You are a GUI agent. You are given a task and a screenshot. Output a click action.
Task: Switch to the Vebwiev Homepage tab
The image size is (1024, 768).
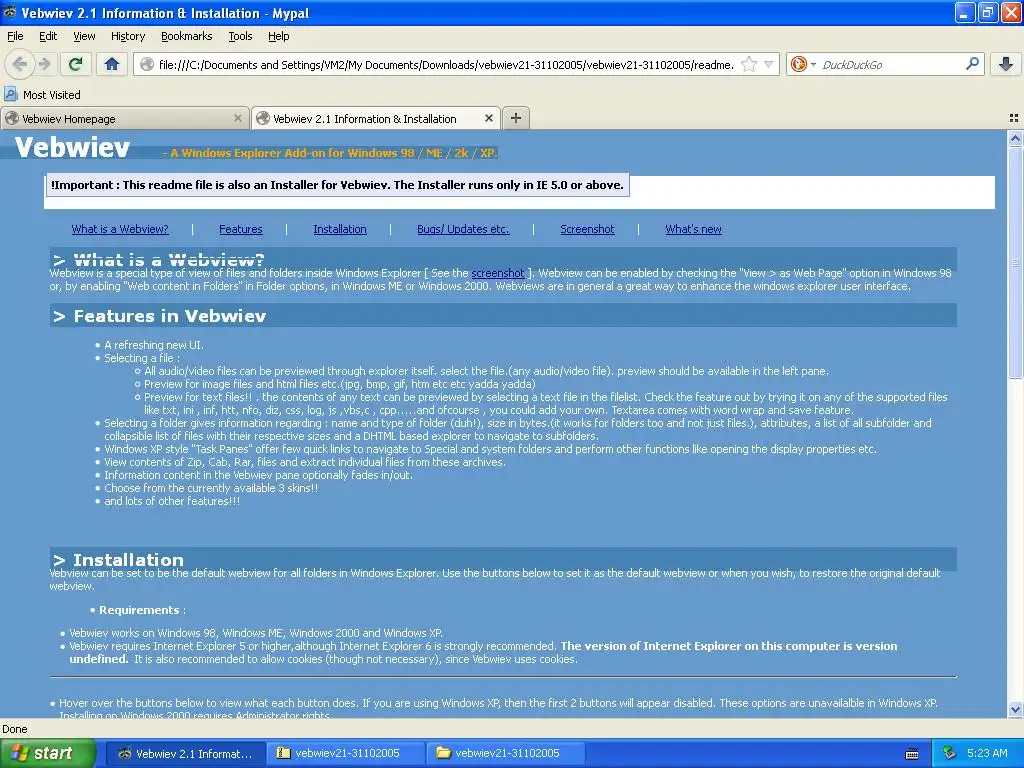[124, 118]
